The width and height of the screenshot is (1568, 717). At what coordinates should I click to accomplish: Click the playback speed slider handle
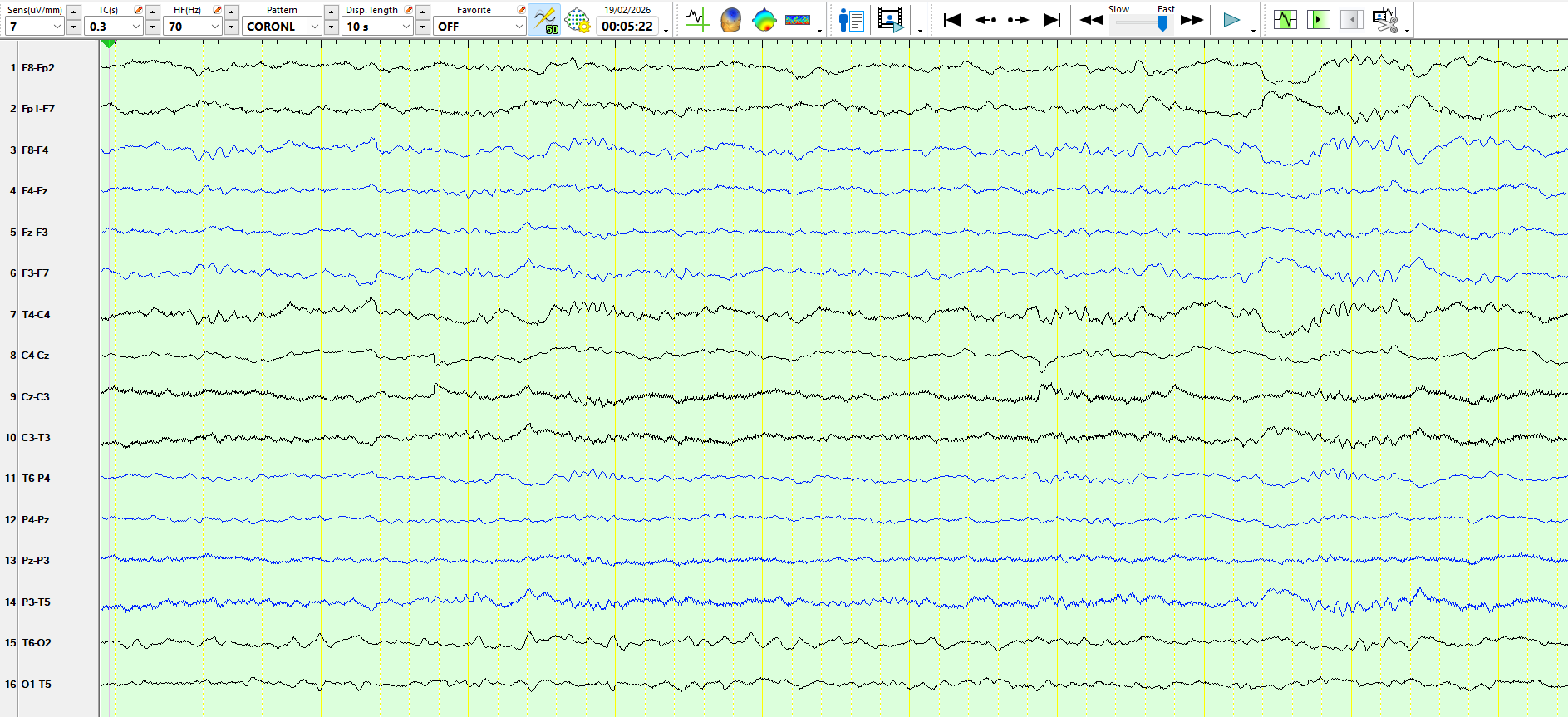1162,24
